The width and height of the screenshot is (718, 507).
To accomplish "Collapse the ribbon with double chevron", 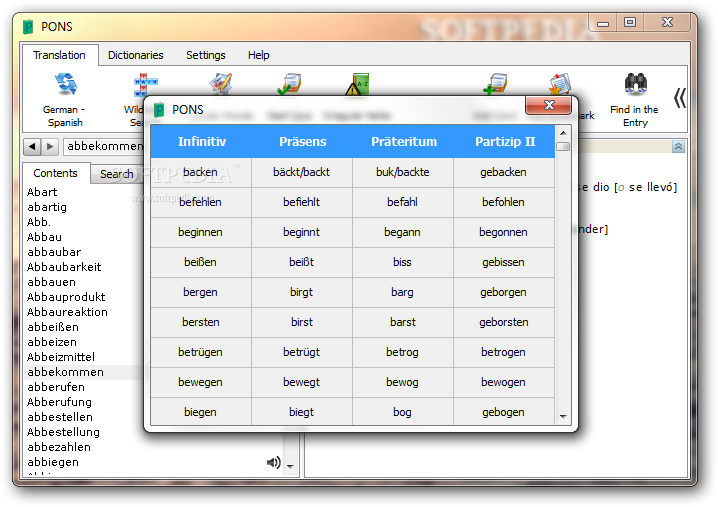I will (x=680, y=98).
